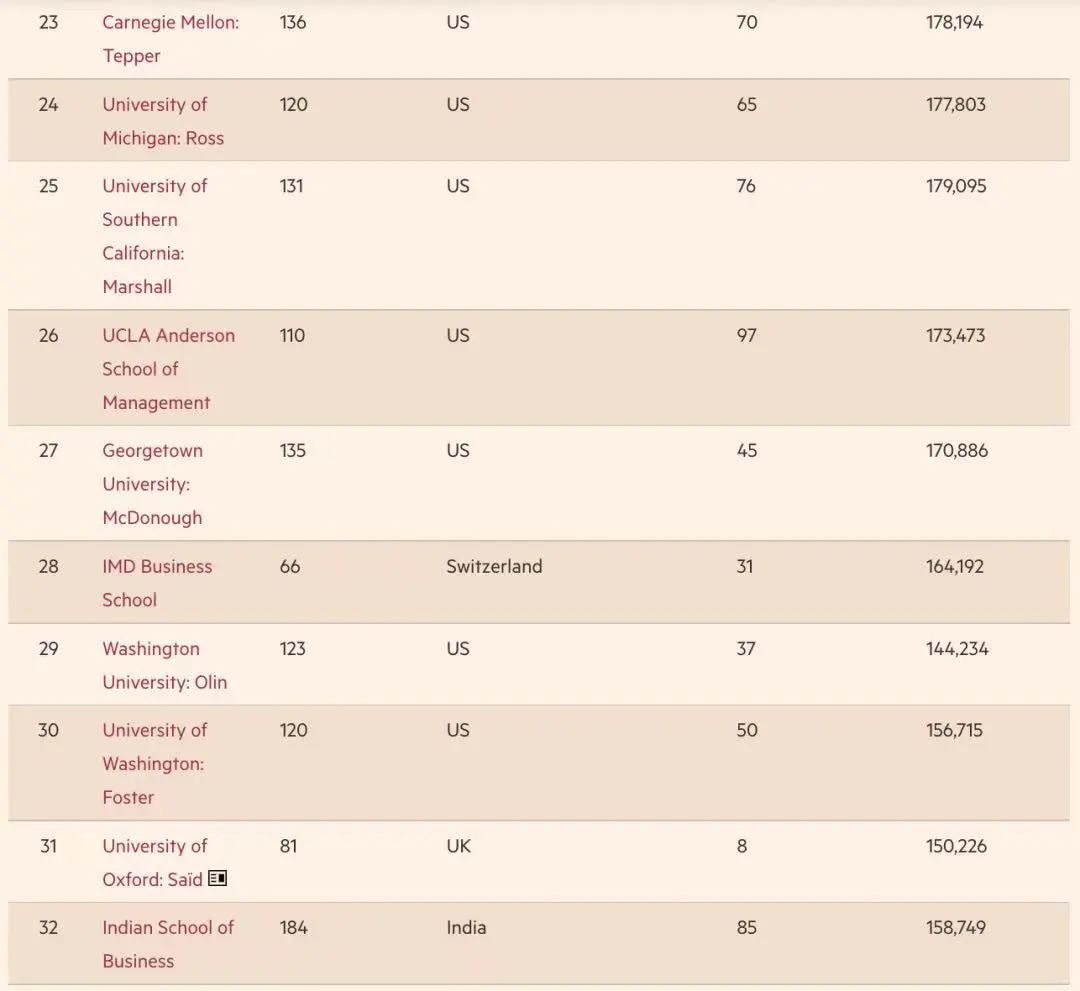Select salary figure 179,095 in Marshall row
Viewport: 1080px width, 991px height.
[x=955, y=186]
